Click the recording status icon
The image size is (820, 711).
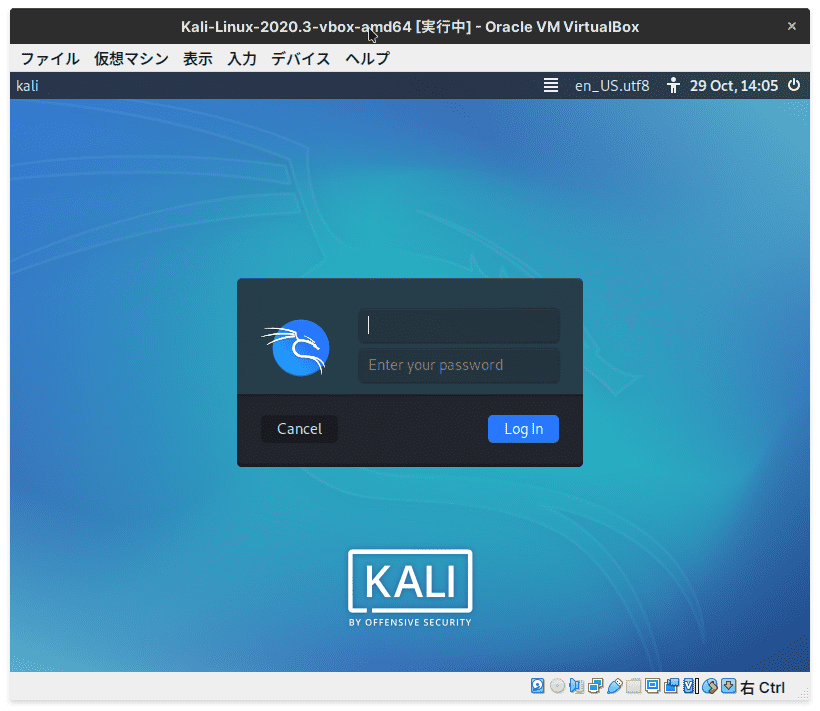(x=671, y=686)
